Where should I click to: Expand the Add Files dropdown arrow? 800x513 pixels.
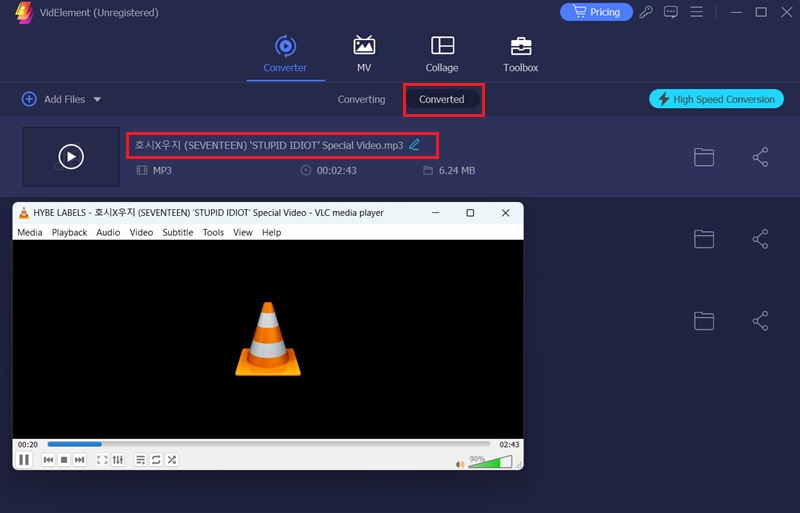click(x=97, y=99)
